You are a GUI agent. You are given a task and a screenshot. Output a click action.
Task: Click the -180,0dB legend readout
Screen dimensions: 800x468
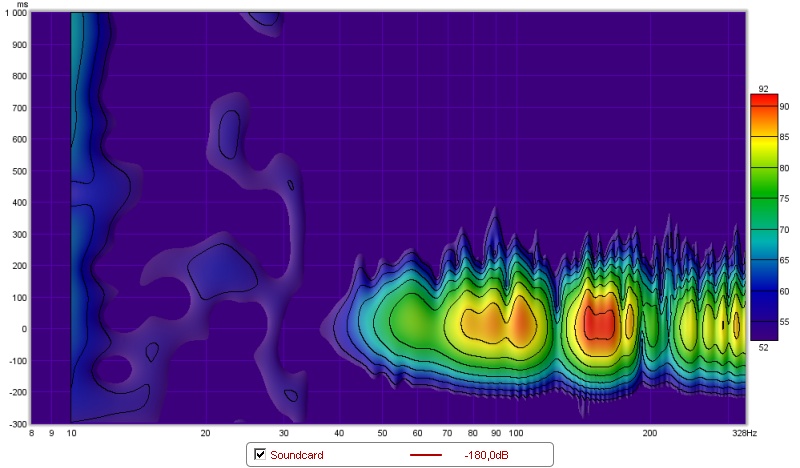tap(487, 455)
